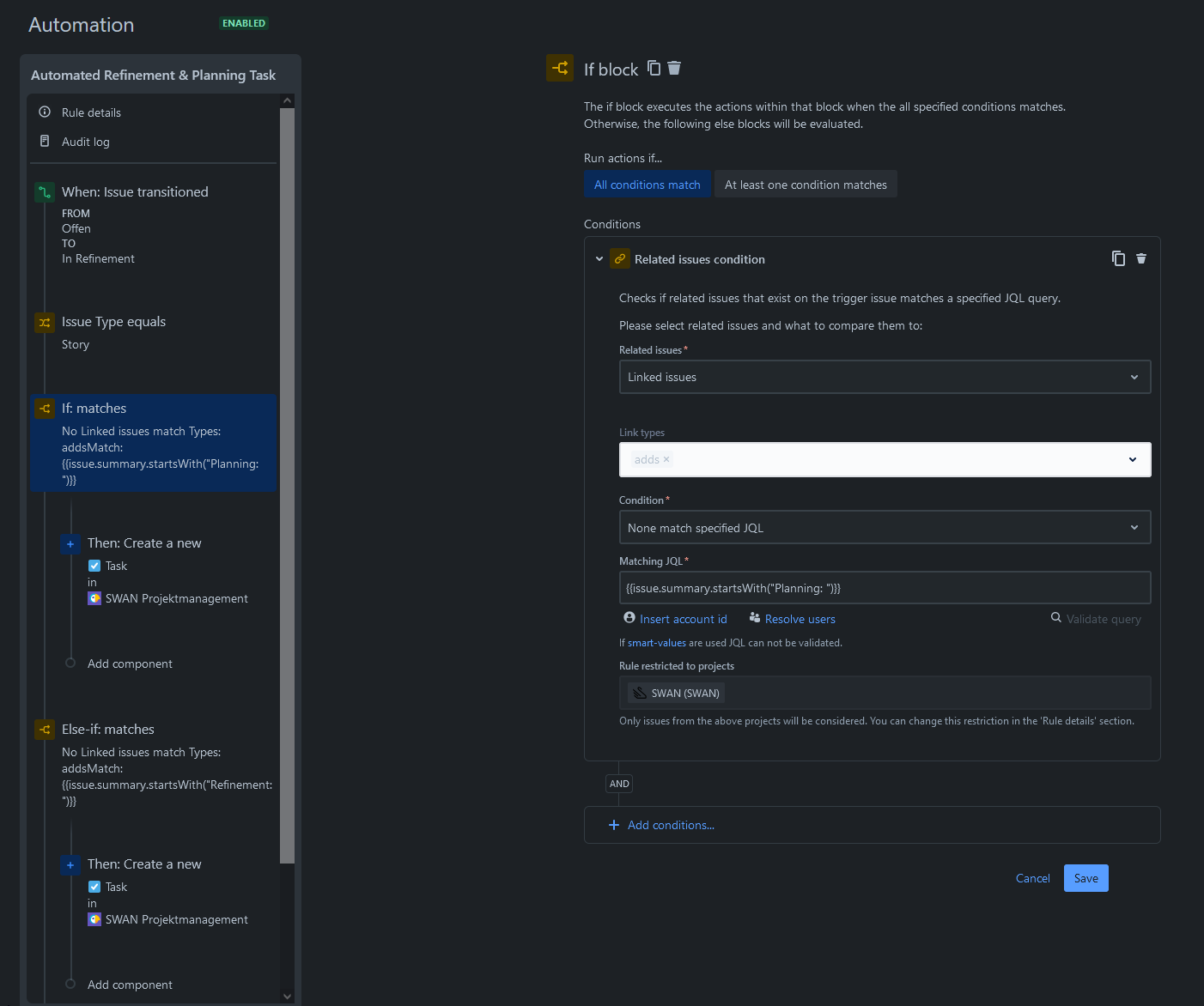Screen dimensions: 1204x1006
Task: Select At least one condition matches option
Action: [x=806, y=185]
